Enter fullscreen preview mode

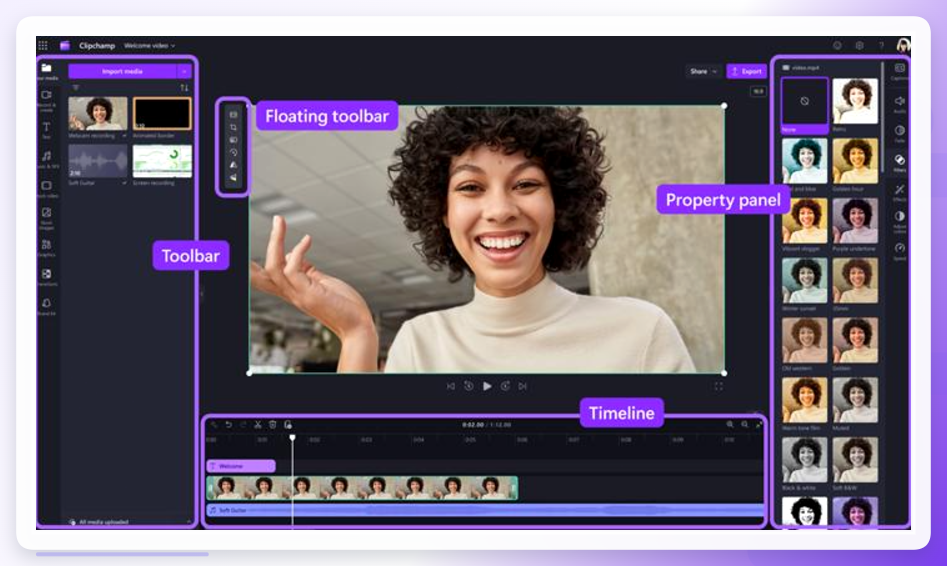click(718, 386)
